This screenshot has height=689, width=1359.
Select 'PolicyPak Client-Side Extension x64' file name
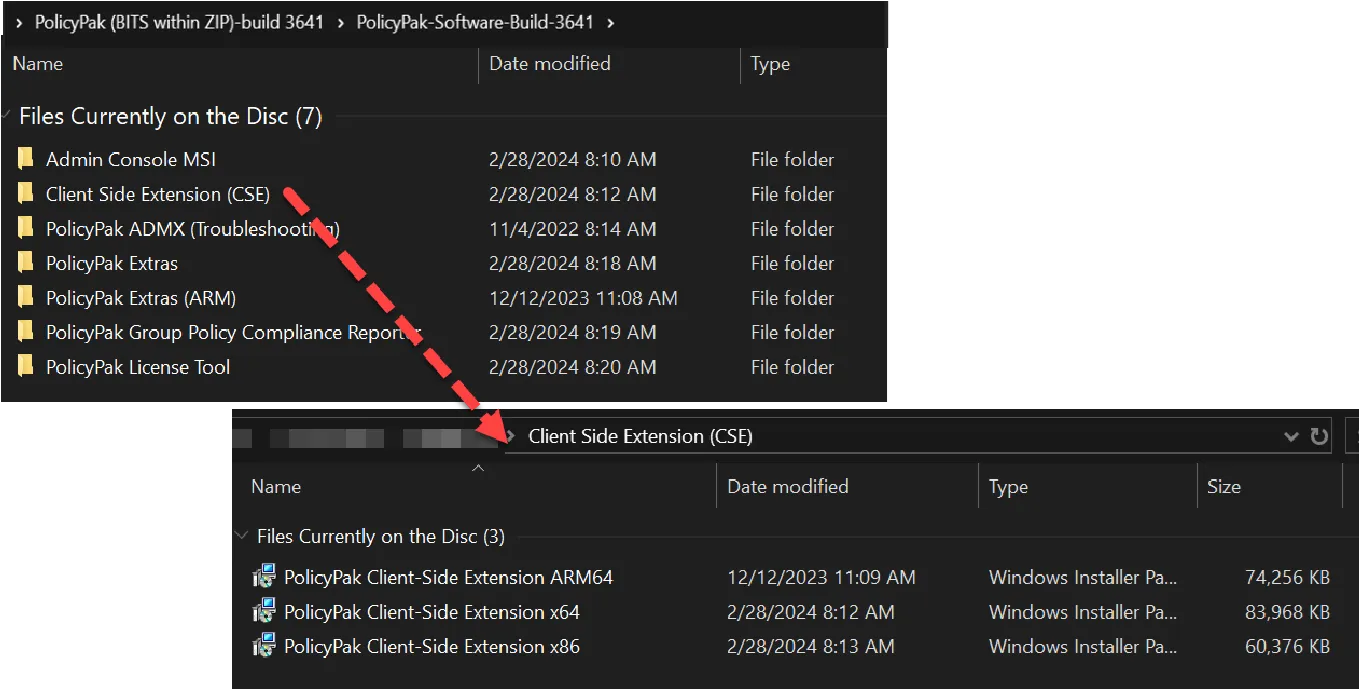[432, 612]
